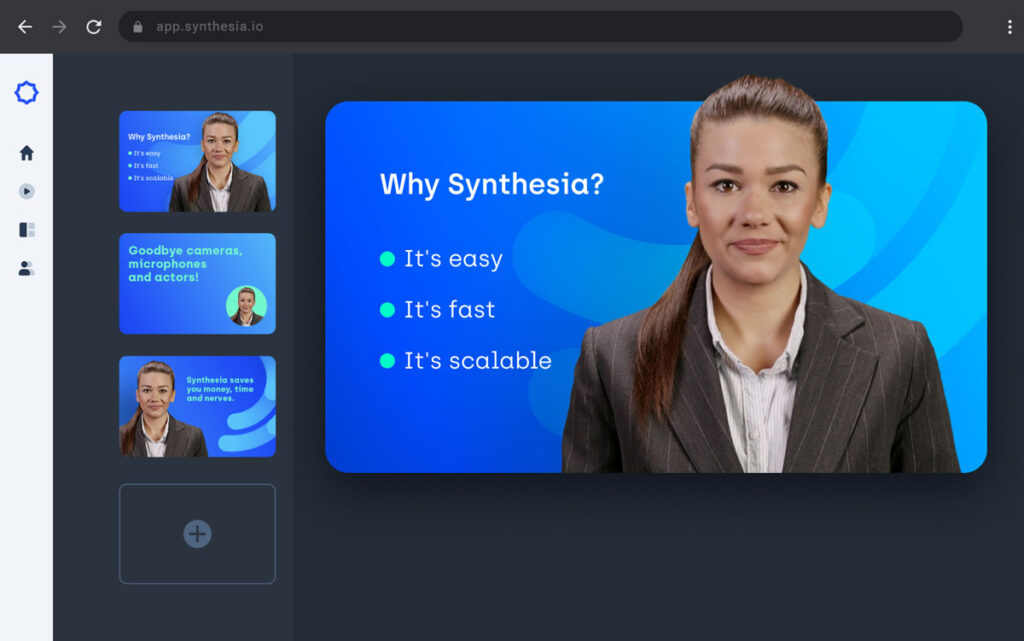Image resolution: width=1024 pixels, height=641 pixels.
Task: Select the "Synthesia saves you money" slide thumbnail
Action: tap(197, 406)
